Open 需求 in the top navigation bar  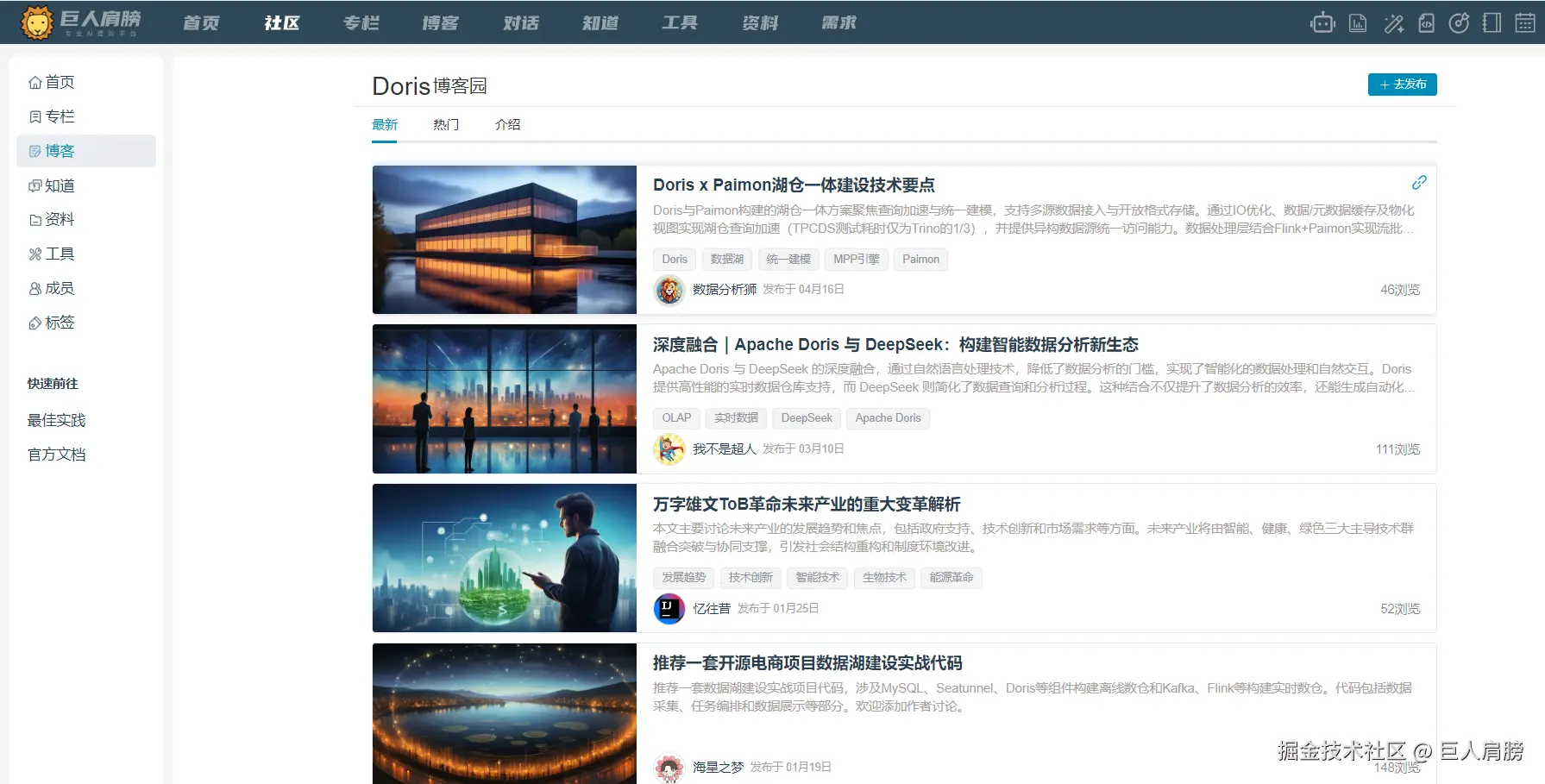838,22
